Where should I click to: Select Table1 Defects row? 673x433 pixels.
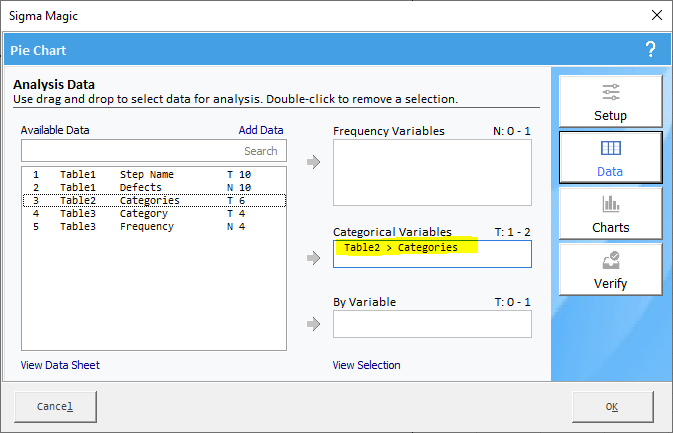tap(154, 188)
